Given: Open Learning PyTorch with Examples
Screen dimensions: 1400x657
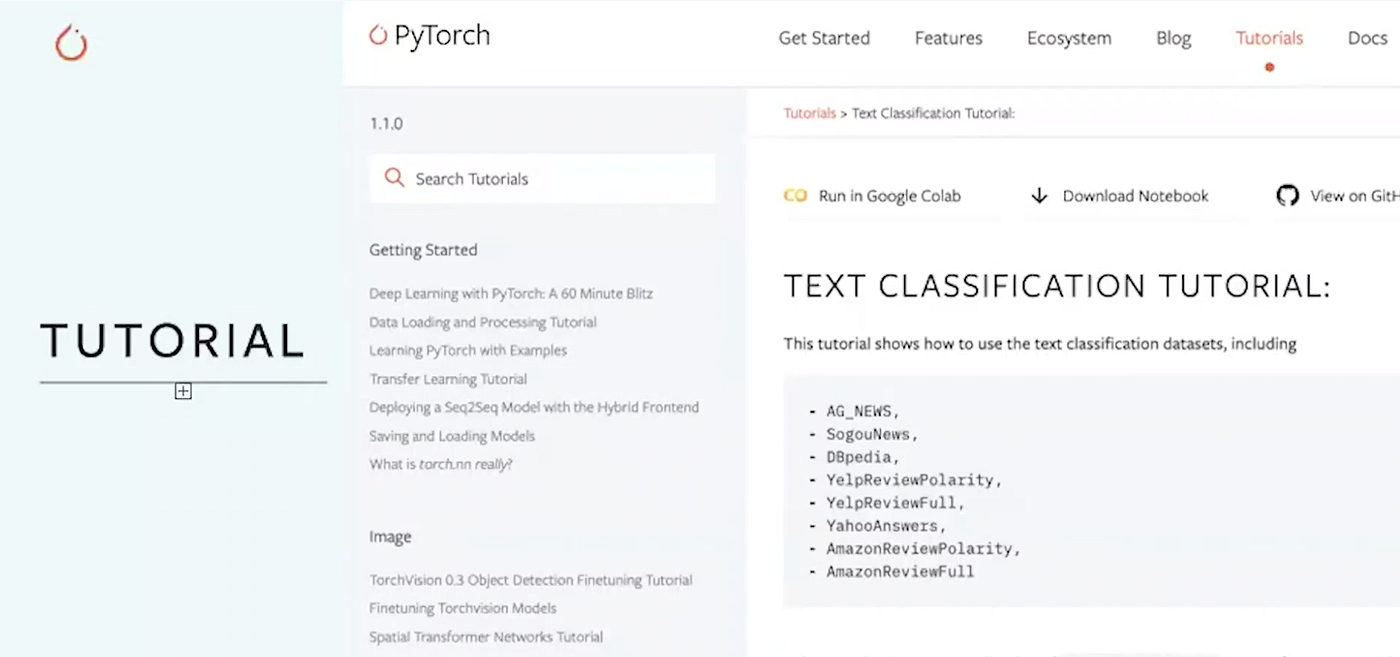Looking at the screenshot, I should coord(468,350).
